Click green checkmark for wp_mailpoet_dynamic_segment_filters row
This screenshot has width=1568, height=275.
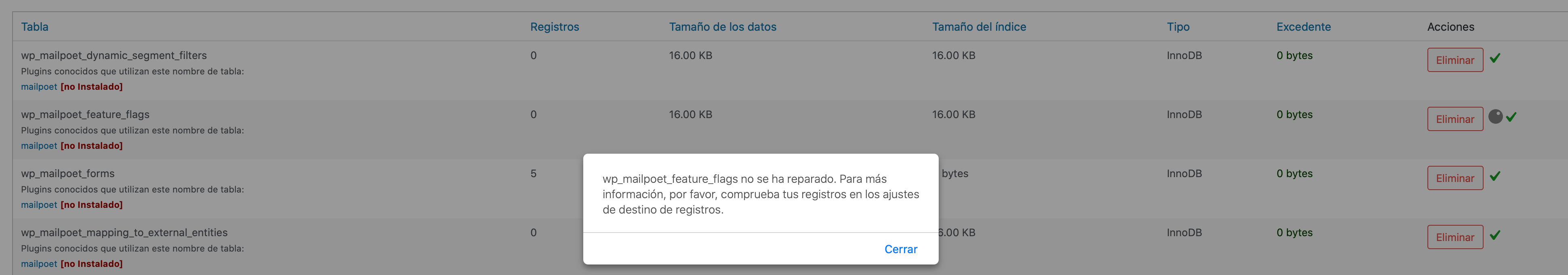point(1495,58)
